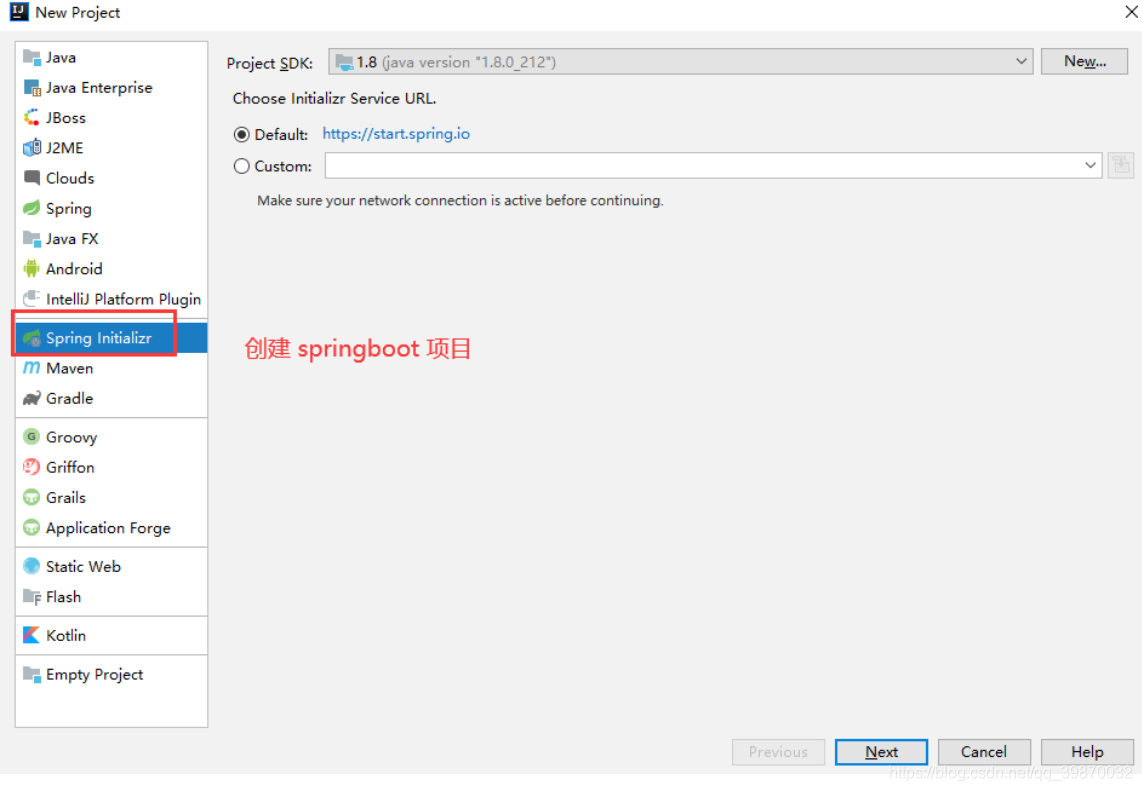Open https://start.spring.io link
Screen dimensions: 1142x791
point(396,134)
